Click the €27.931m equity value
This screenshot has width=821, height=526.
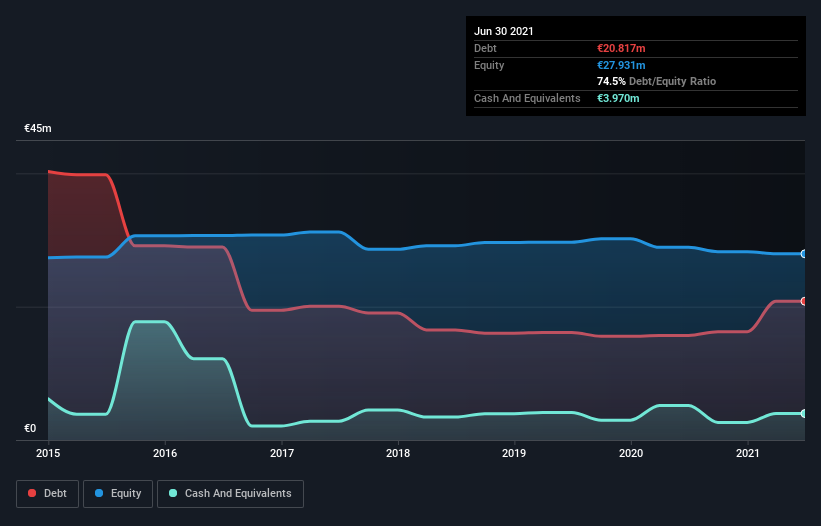pyautogui.click(x=621, y=65)
